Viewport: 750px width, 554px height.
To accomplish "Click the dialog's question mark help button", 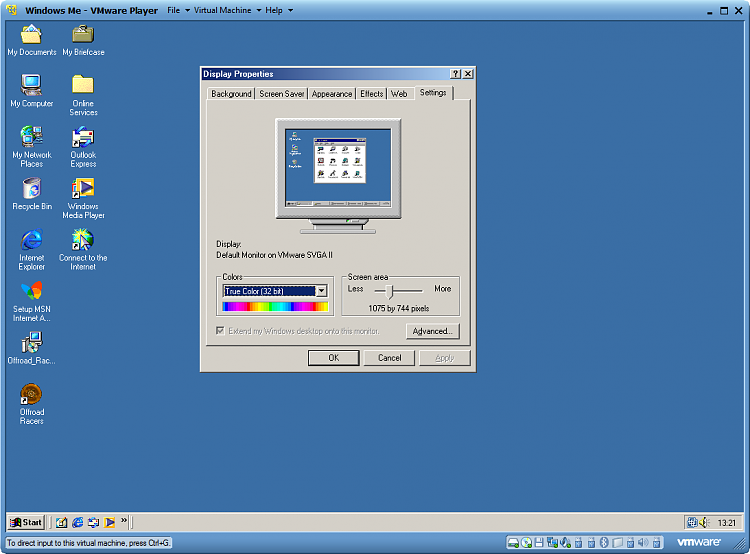I will (x=455, y=74).
